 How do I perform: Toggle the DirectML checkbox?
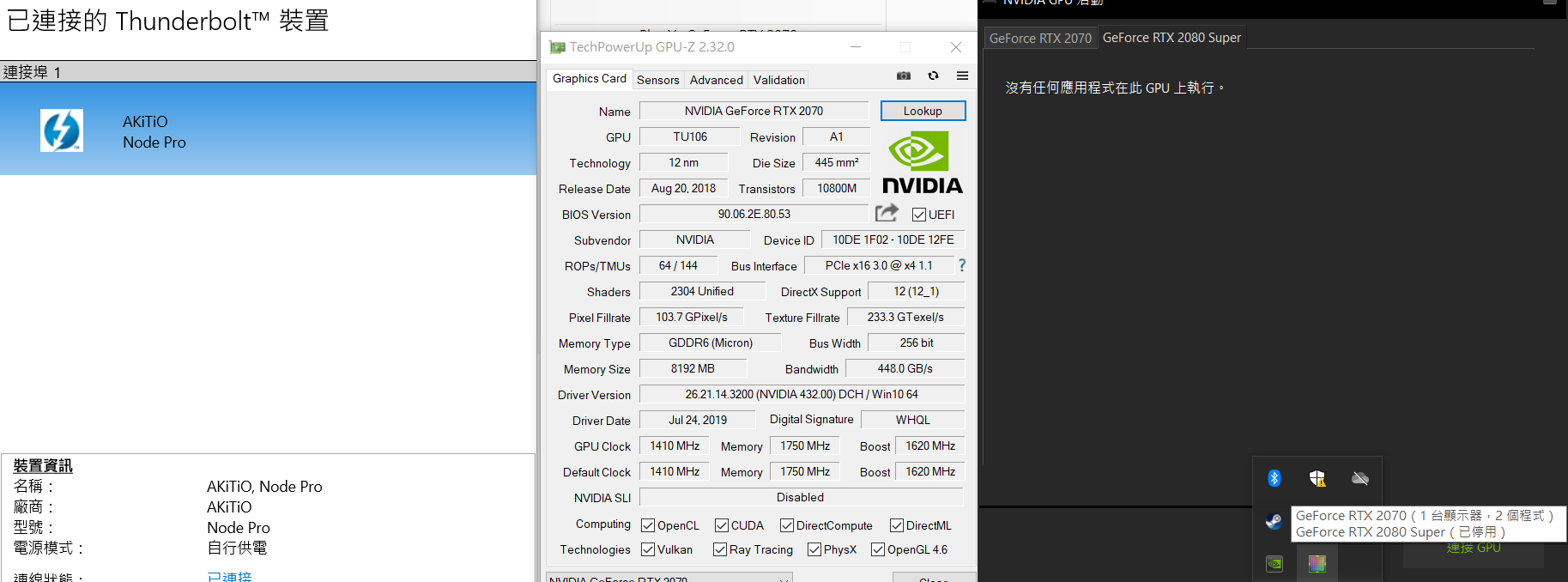coord(897,525)
